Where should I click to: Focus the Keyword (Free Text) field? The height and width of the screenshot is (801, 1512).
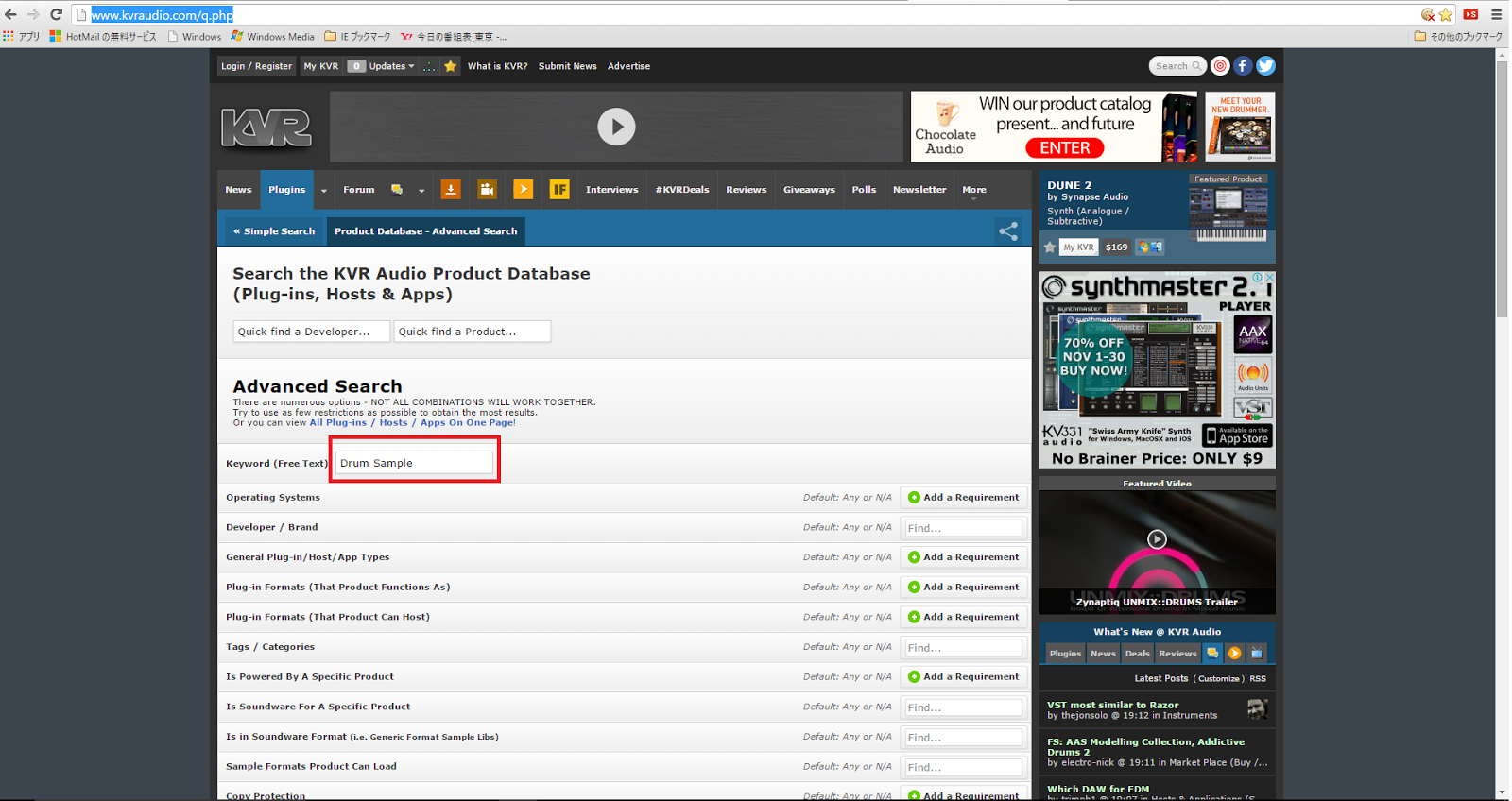(x=414, y=463)
